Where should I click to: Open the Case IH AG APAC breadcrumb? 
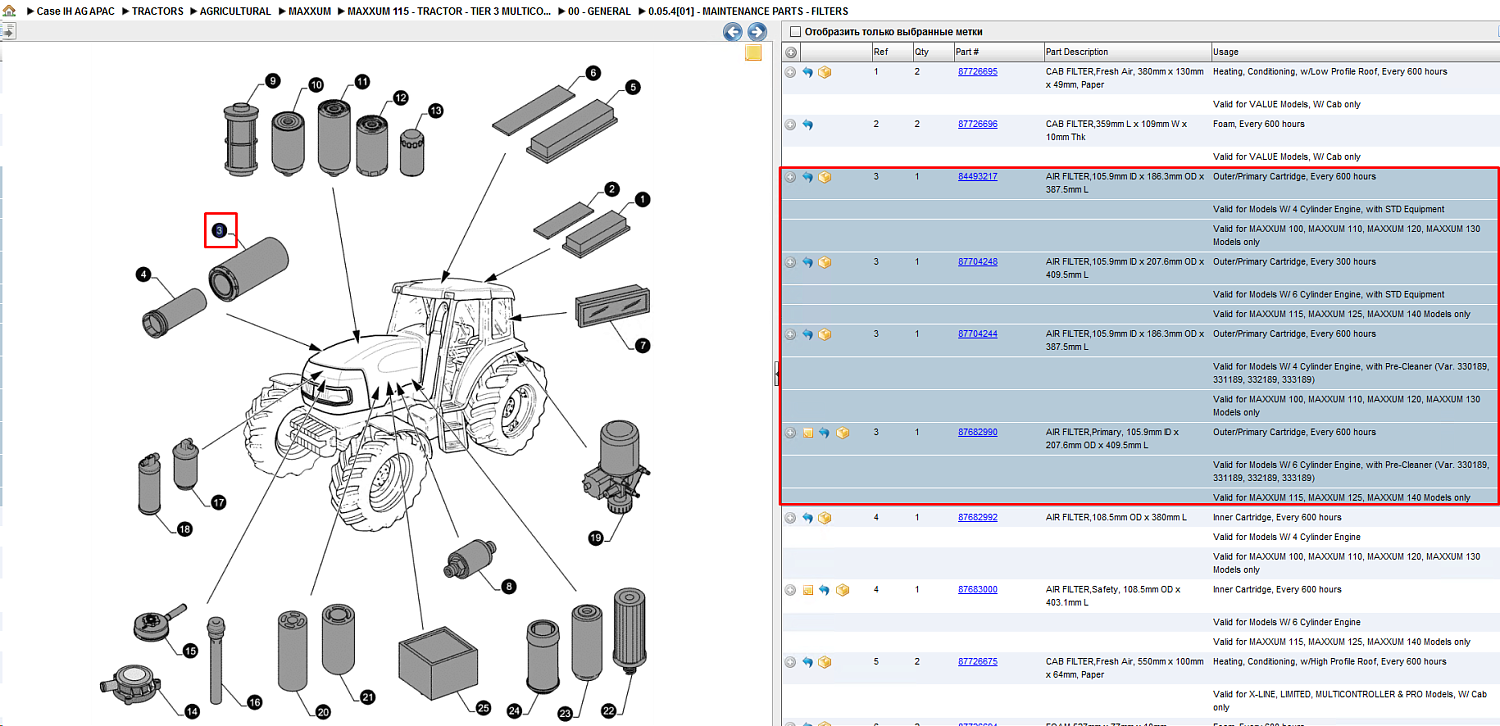(x=76, y=11)
